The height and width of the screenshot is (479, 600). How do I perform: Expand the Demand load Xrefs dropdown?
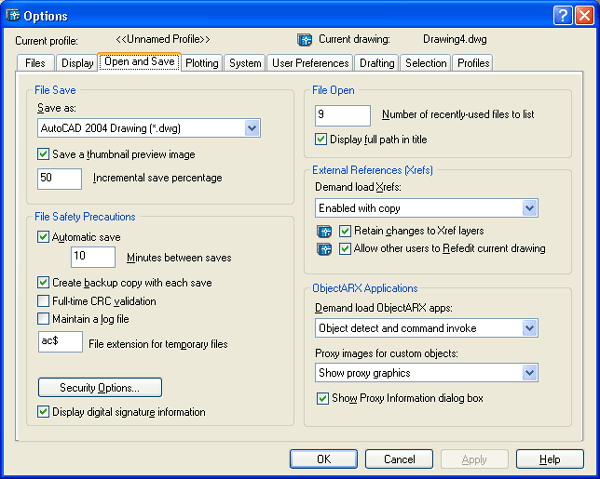click(x=530, y=208)
